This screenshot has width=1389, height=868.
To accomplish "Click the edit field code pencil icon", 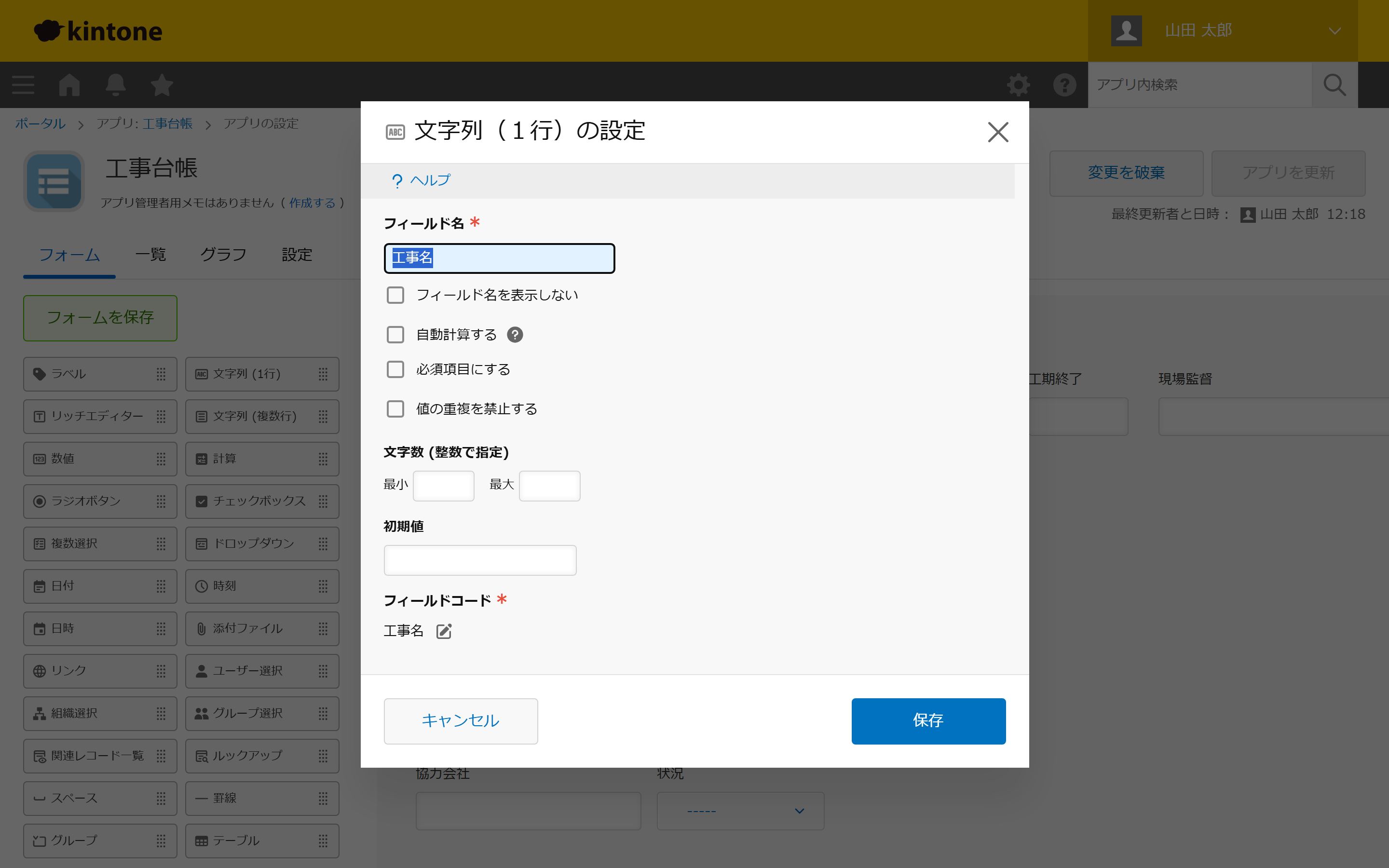I will click(444, 631).
